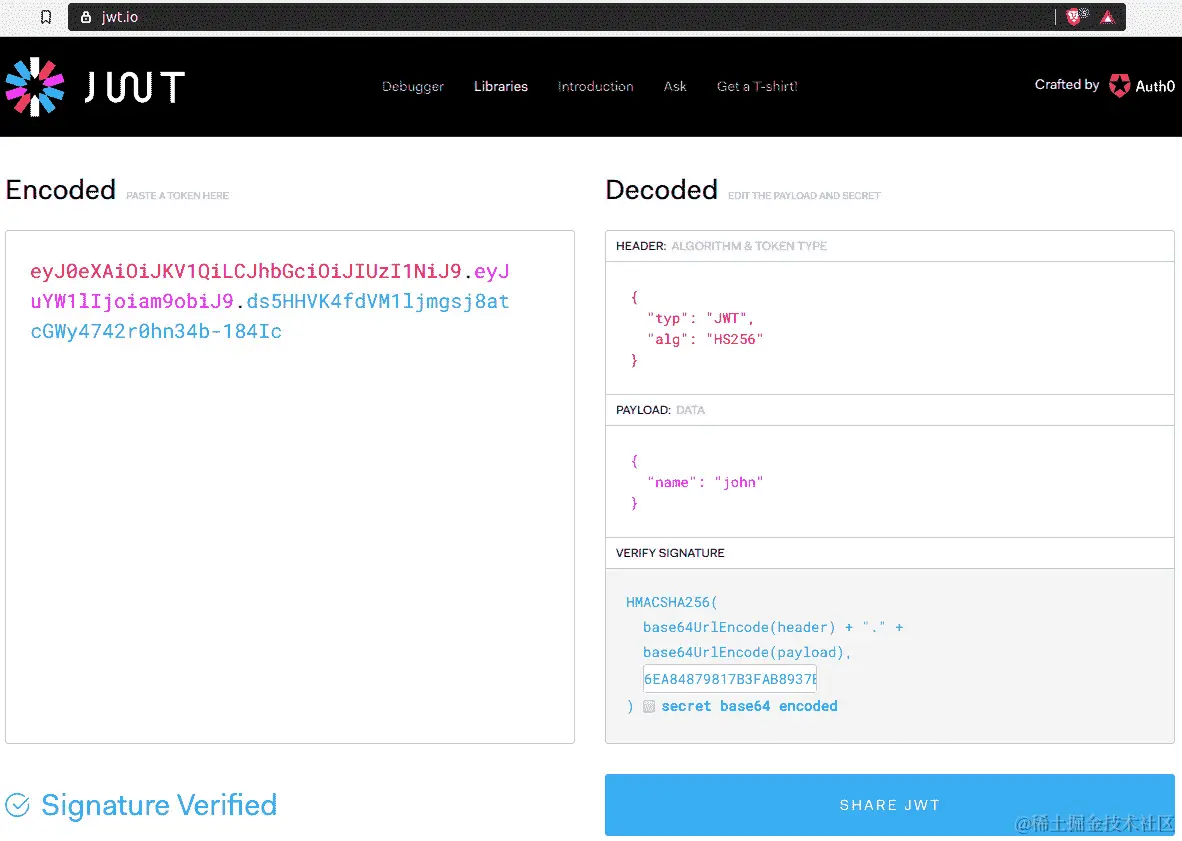This screenshot has height=841, width=1182.
Task: Click the SHARE JWT button
Action: [889, 804]
